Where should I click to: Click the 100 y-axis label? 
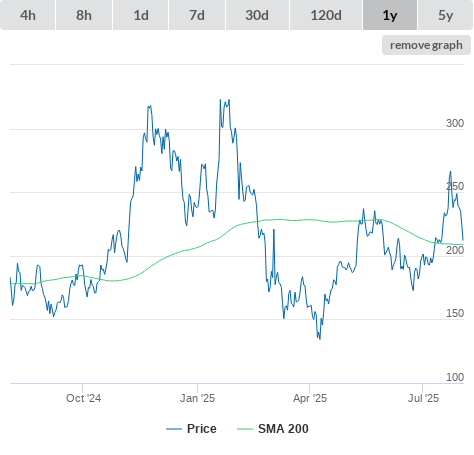point(455,377)
